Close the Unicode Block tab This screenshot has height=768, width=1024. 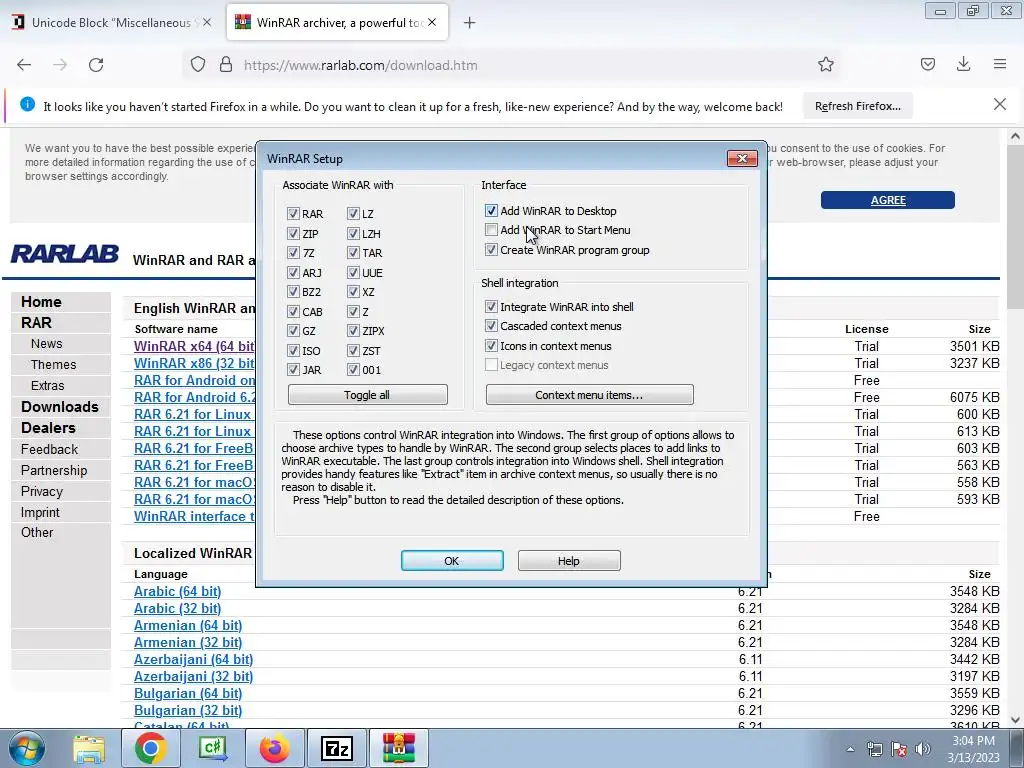coord(206,22)
